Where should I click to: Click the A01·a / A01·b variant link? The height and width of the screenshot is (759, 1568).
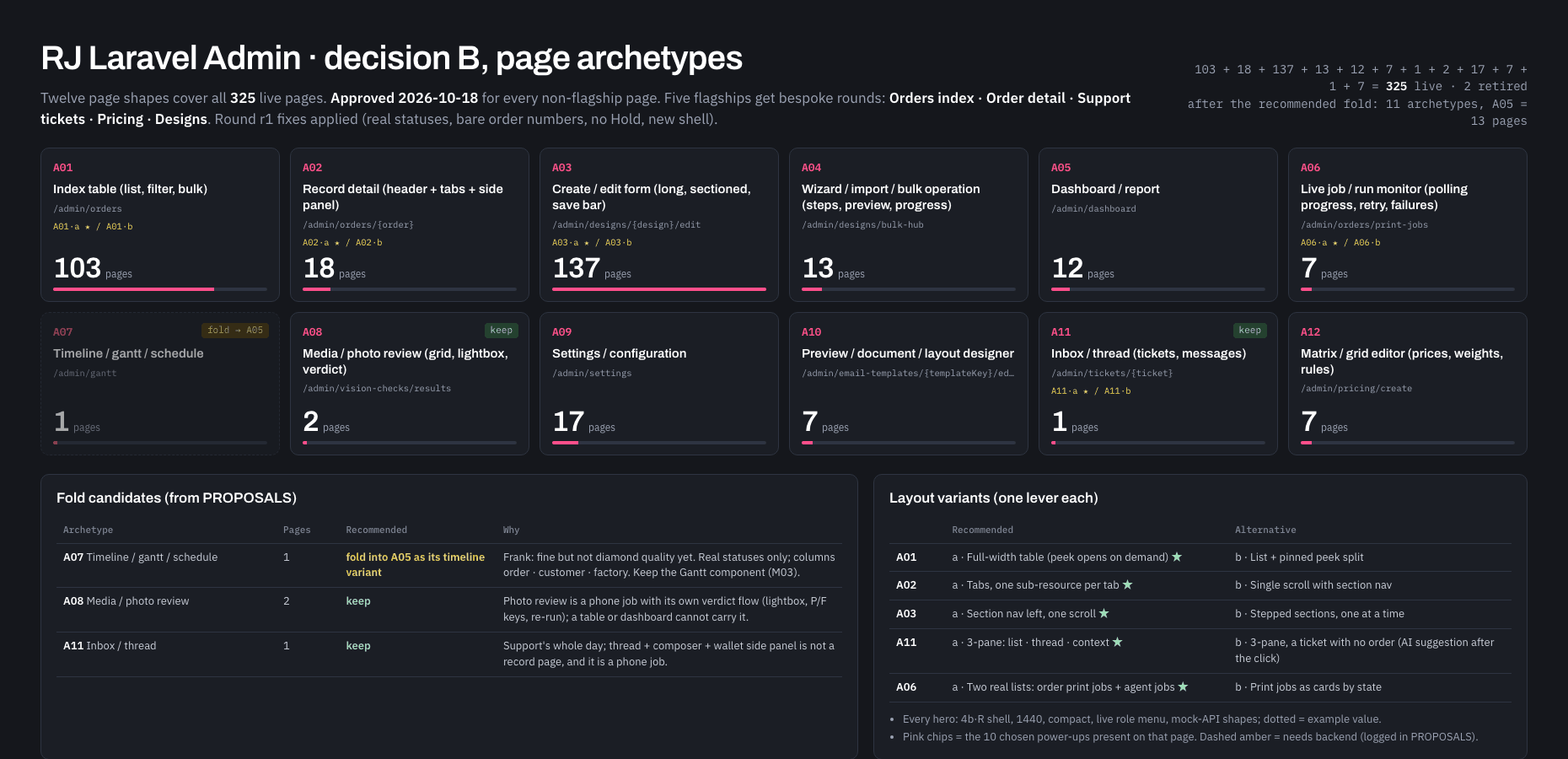(x=93, y=227)
